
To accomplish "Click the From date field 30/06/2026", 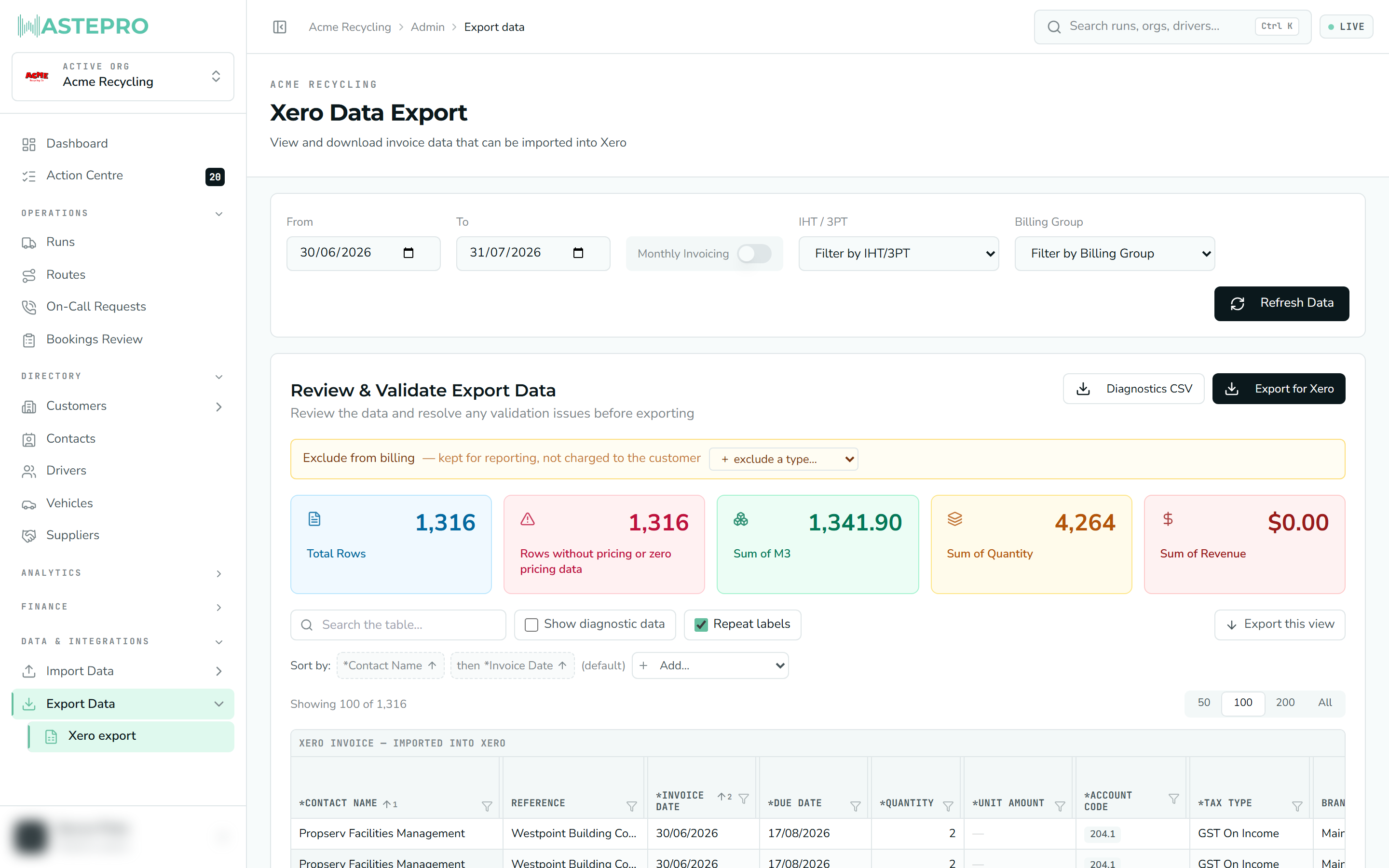I will [x=363, y=253].
